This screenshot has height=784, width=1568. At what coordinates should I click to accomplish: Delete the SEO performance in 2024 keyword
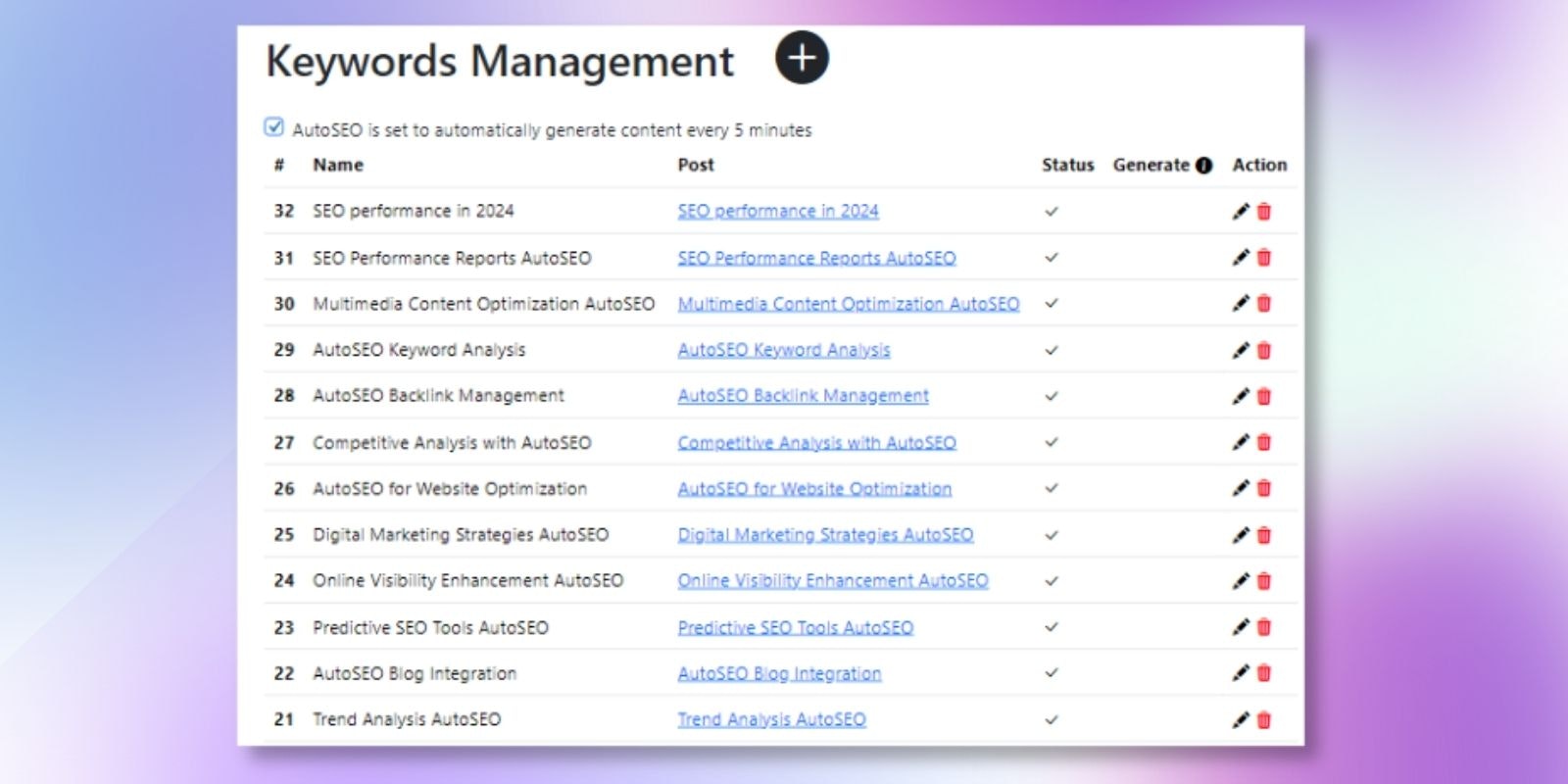pyautogui.click(x=1264, y=212)
